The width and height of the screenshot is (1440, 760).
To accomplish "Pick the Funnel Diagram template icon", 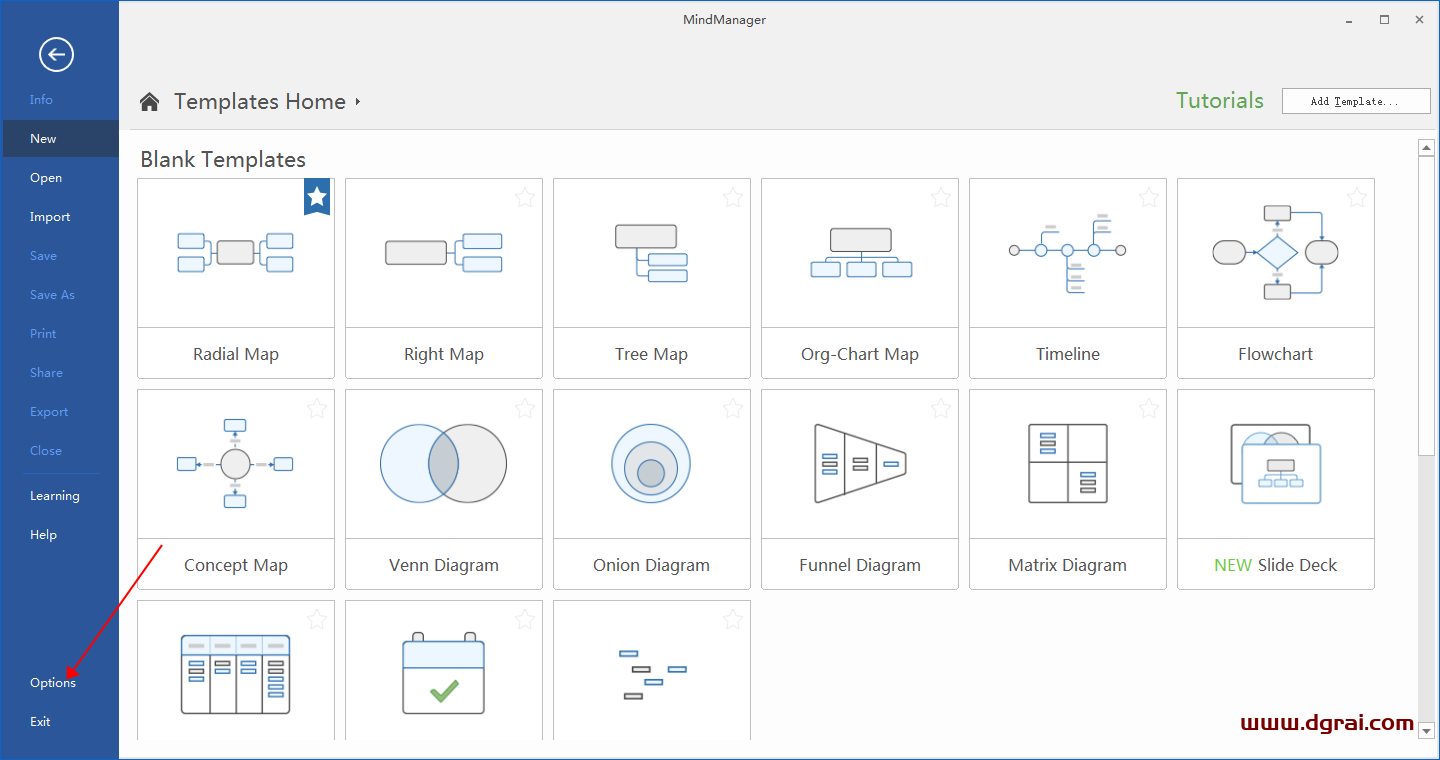I will point(860,463).
